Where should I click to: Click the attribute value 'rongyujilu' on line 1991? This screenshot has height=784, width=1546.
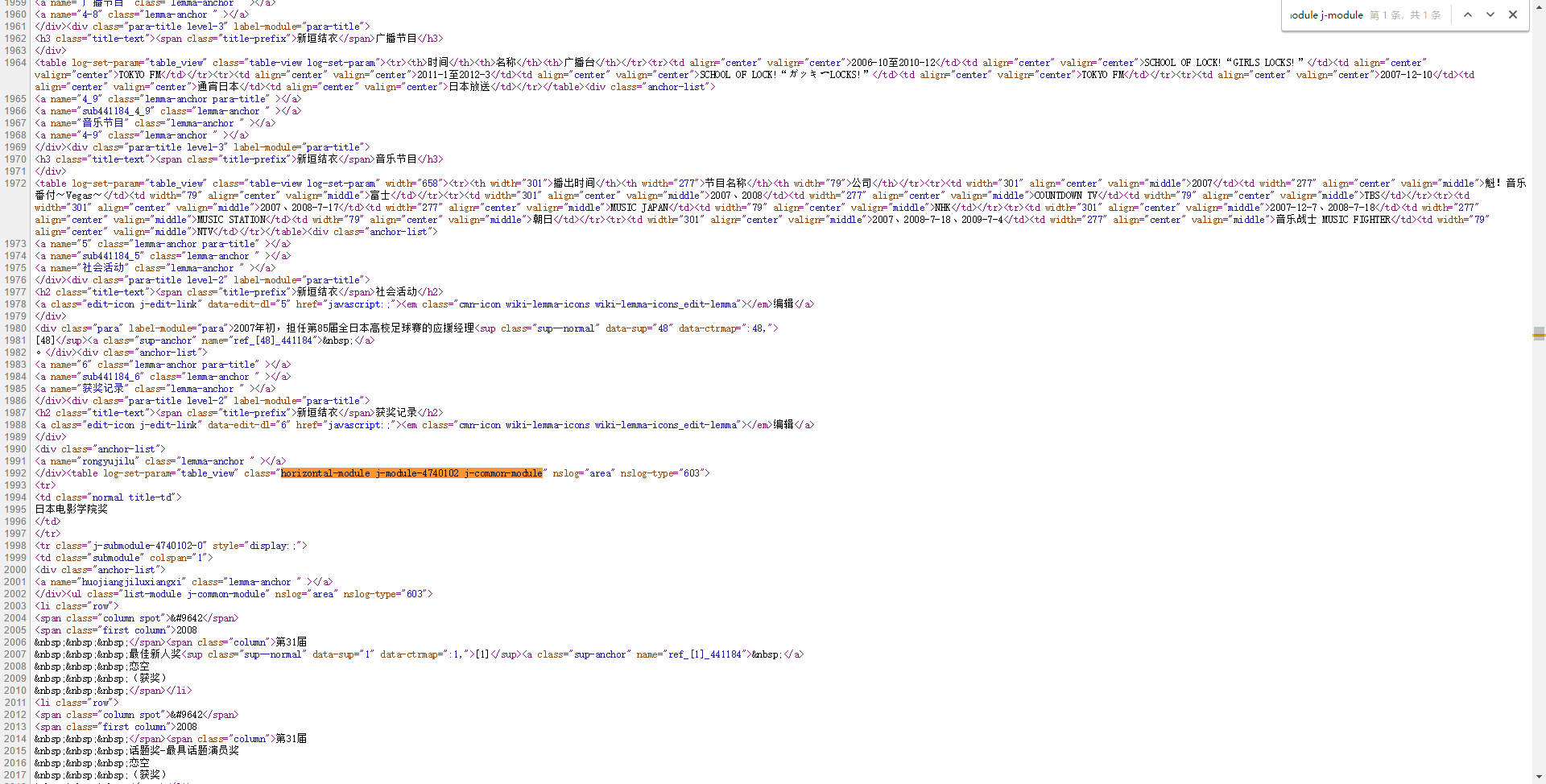tap(109, 461)
